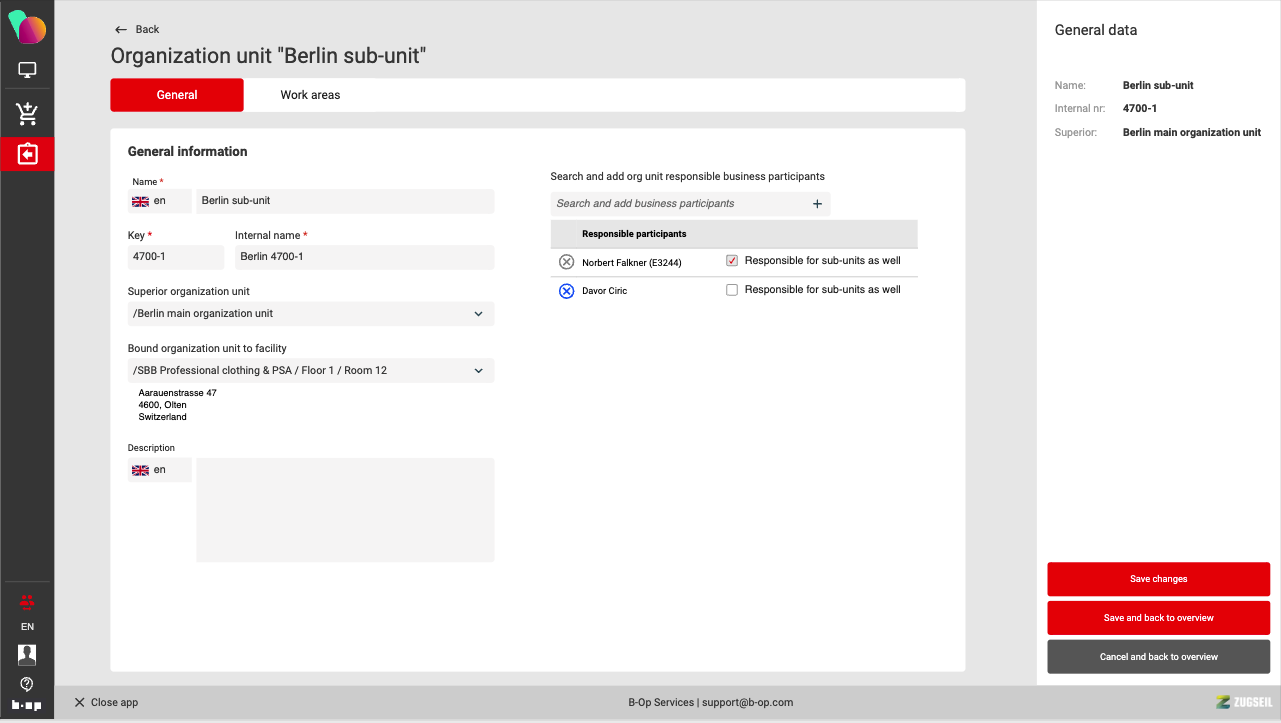Remove Norbert Falkner from responsible participants

(x=566, y=262)
